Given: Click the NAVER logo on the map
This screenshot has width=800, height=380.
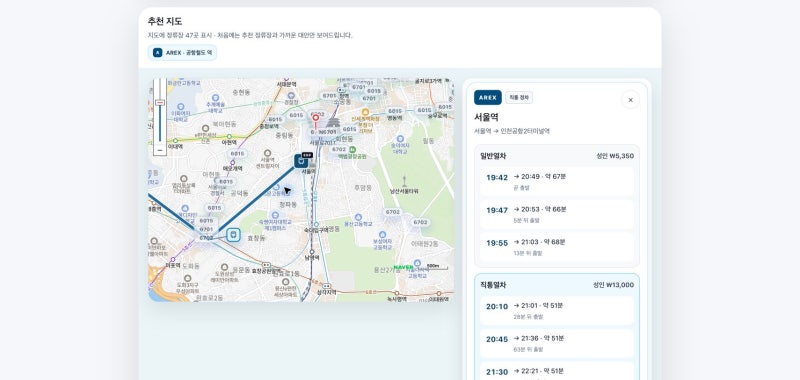Looking at the screenshot, I should [403, 267].
